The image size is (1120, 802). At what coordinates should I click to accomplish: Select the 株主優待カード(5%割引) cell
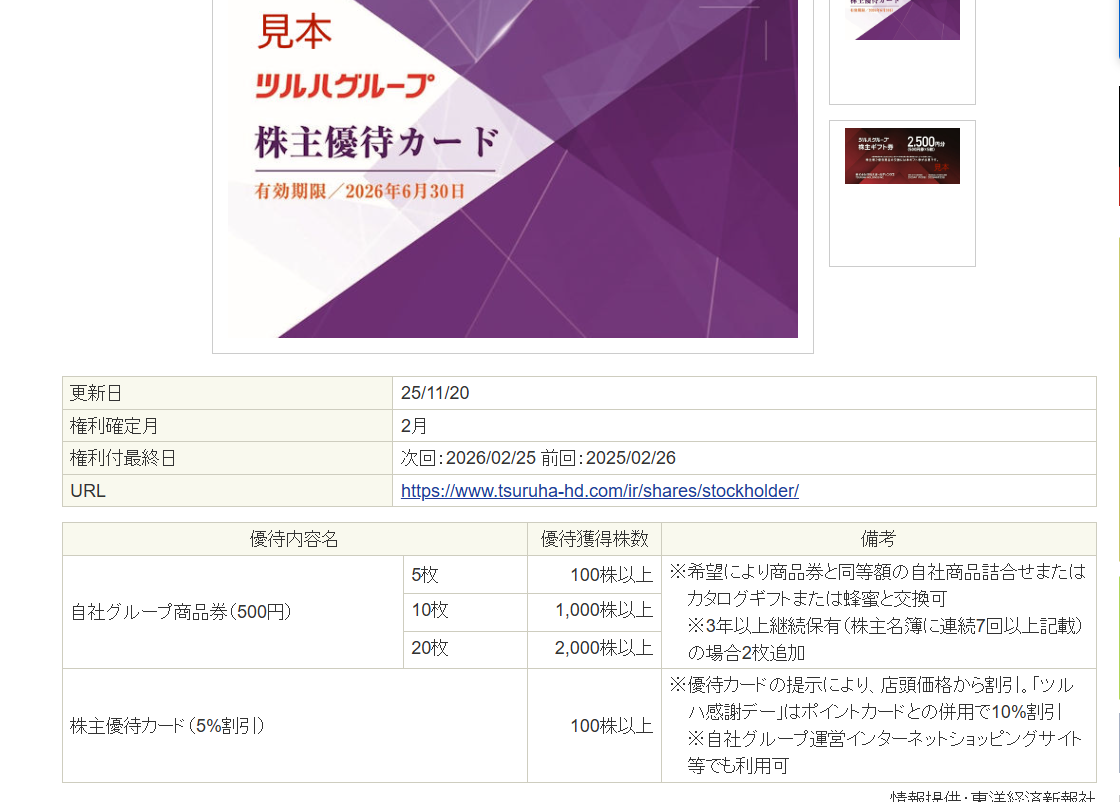167,726
